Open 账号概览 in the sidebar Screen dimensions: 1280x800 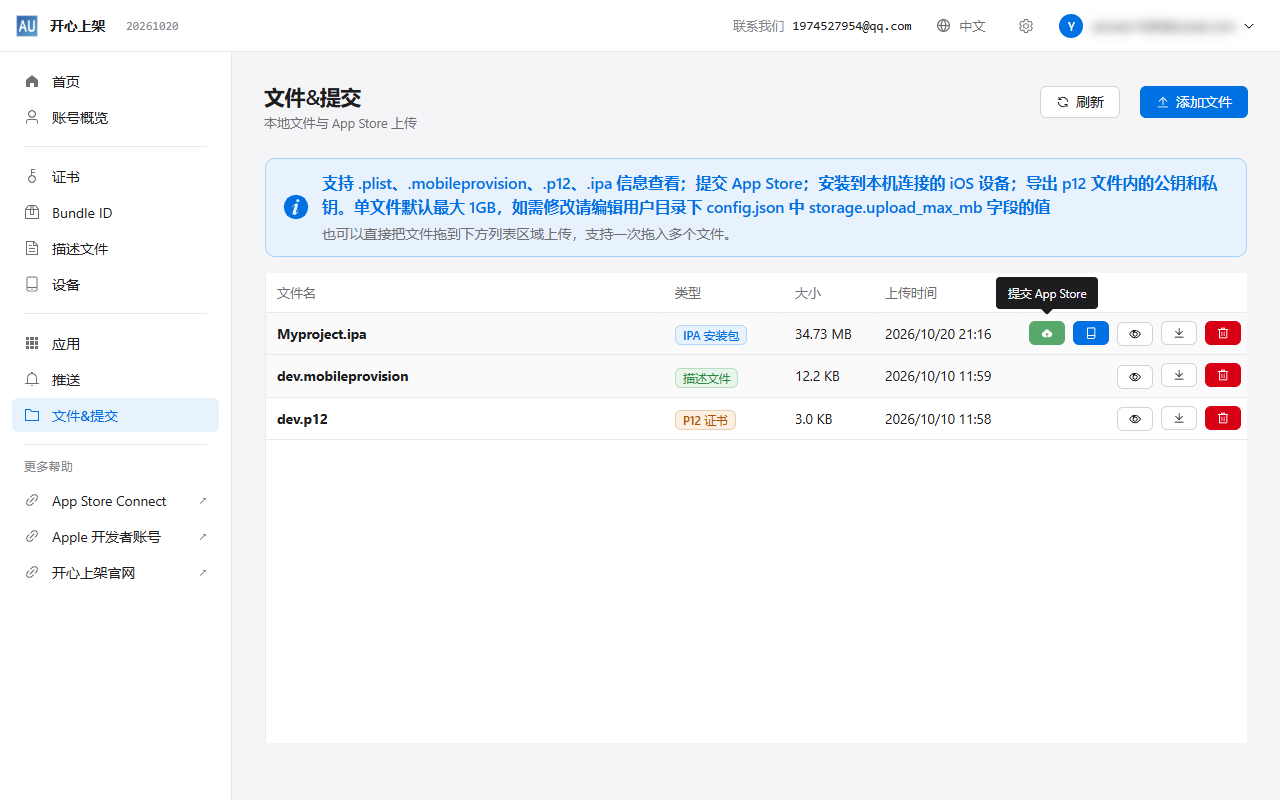click(115, 118)
